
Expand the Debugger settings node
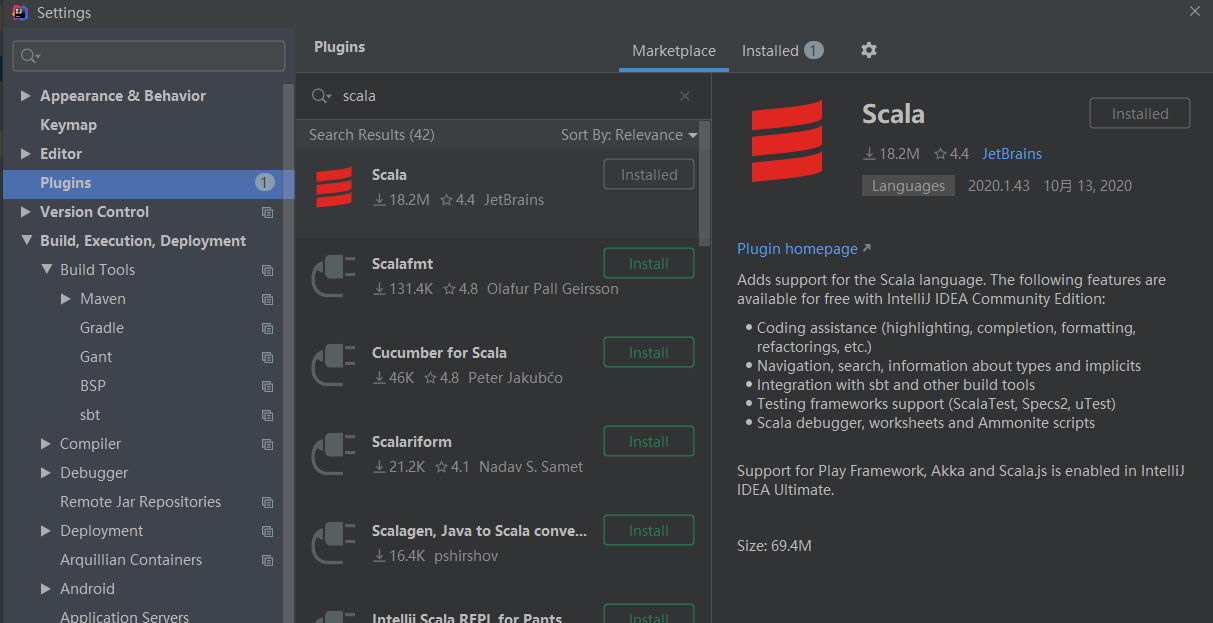point(46,473)
